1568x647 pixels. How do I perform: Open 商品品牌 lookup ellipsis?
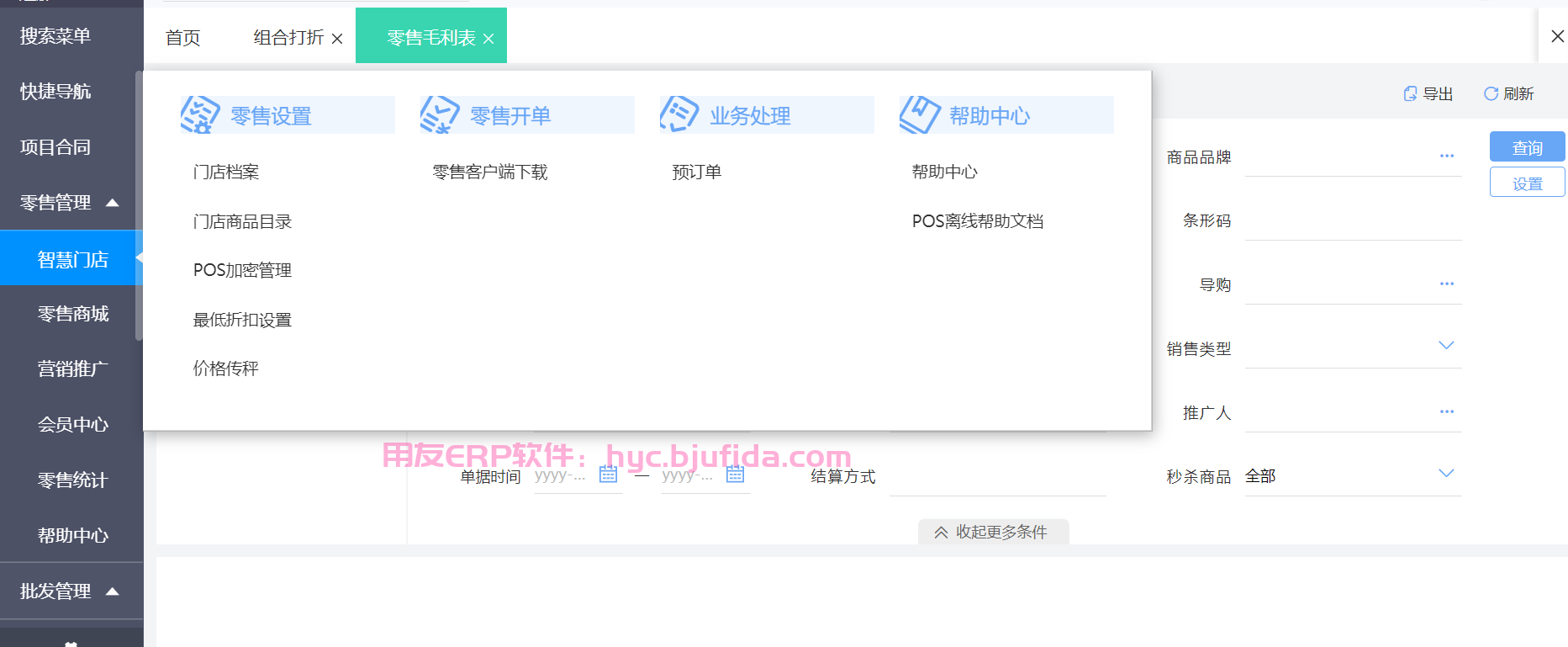[x=1446, y=156]
